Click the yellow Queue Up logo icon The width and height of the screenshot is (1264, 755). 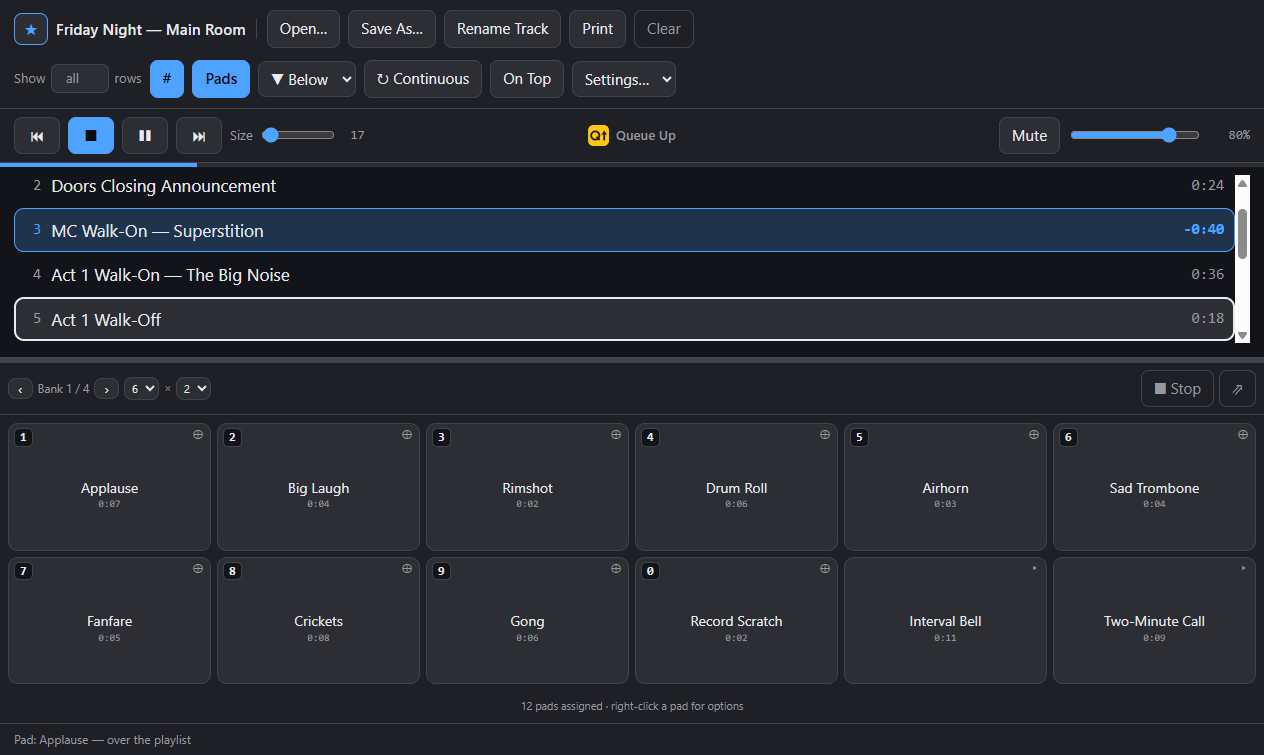[598, 135]
